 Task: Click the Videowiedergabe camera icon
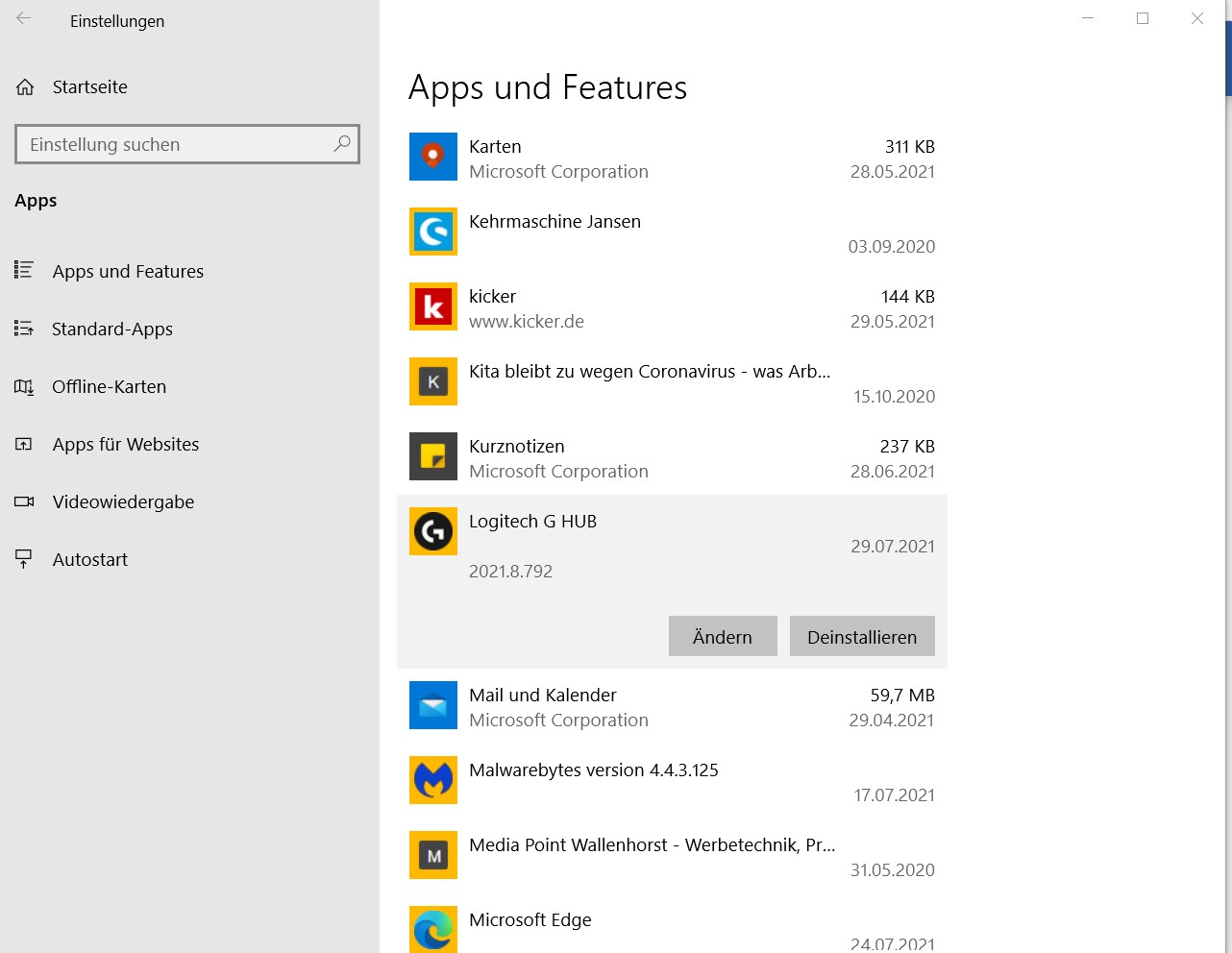[x=24, y=501]
